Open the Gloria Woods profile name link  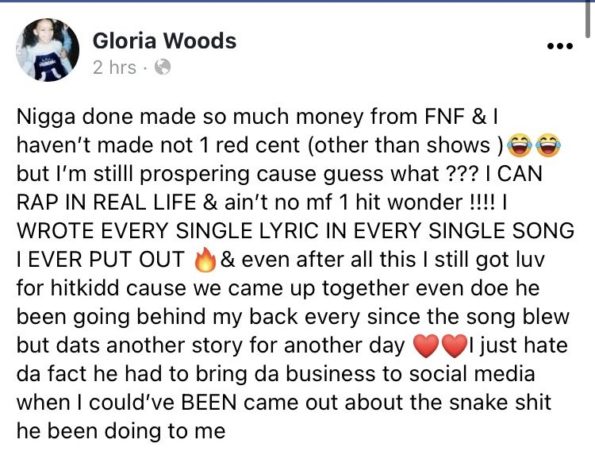165,41
